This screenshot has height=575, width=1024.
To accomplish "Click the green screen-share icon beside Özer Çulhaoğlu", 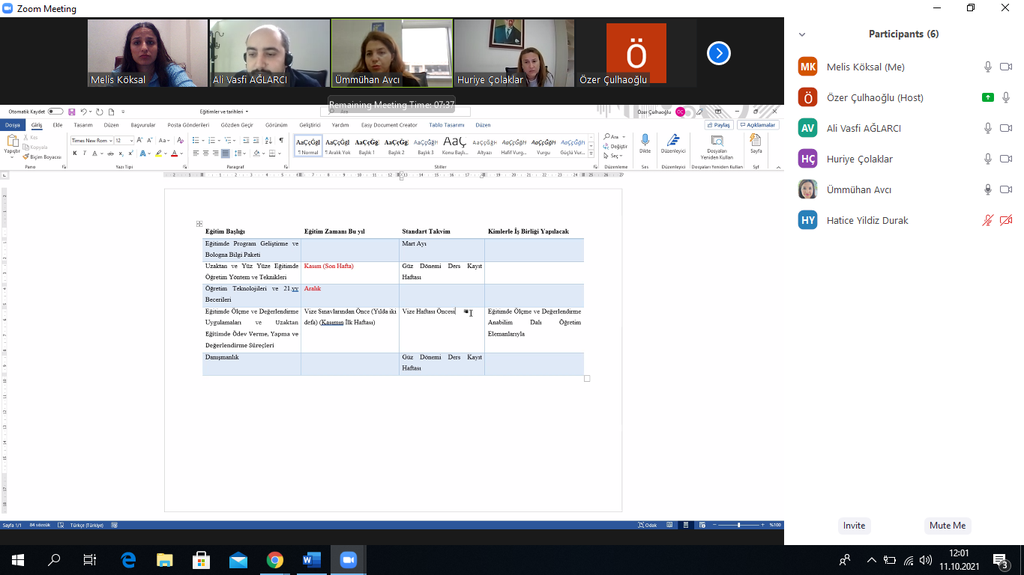I will point(987,98).
